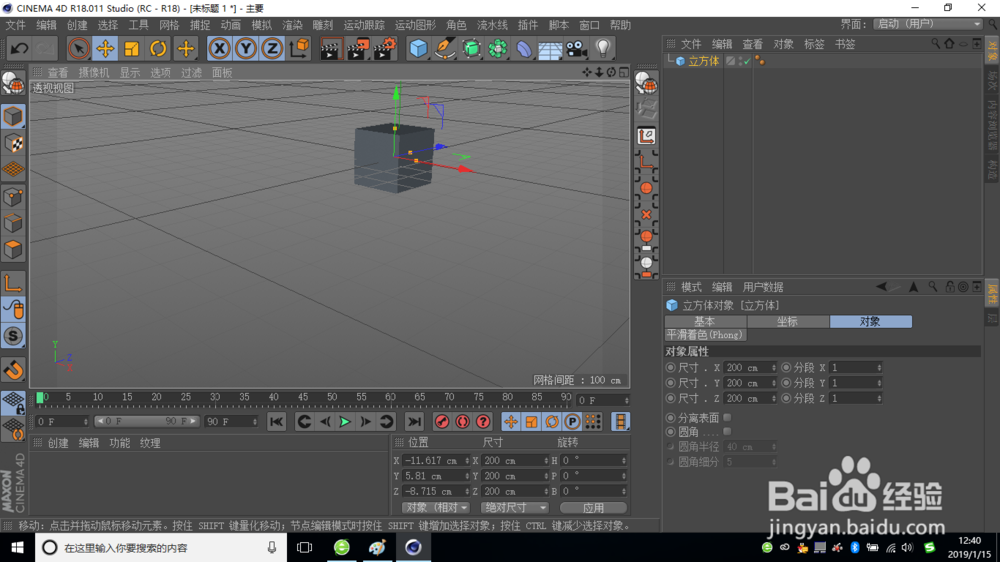The height and width of the screenshot is (562, 1000).
Task: Play the animation forward
Action: (x=345, y=422)
